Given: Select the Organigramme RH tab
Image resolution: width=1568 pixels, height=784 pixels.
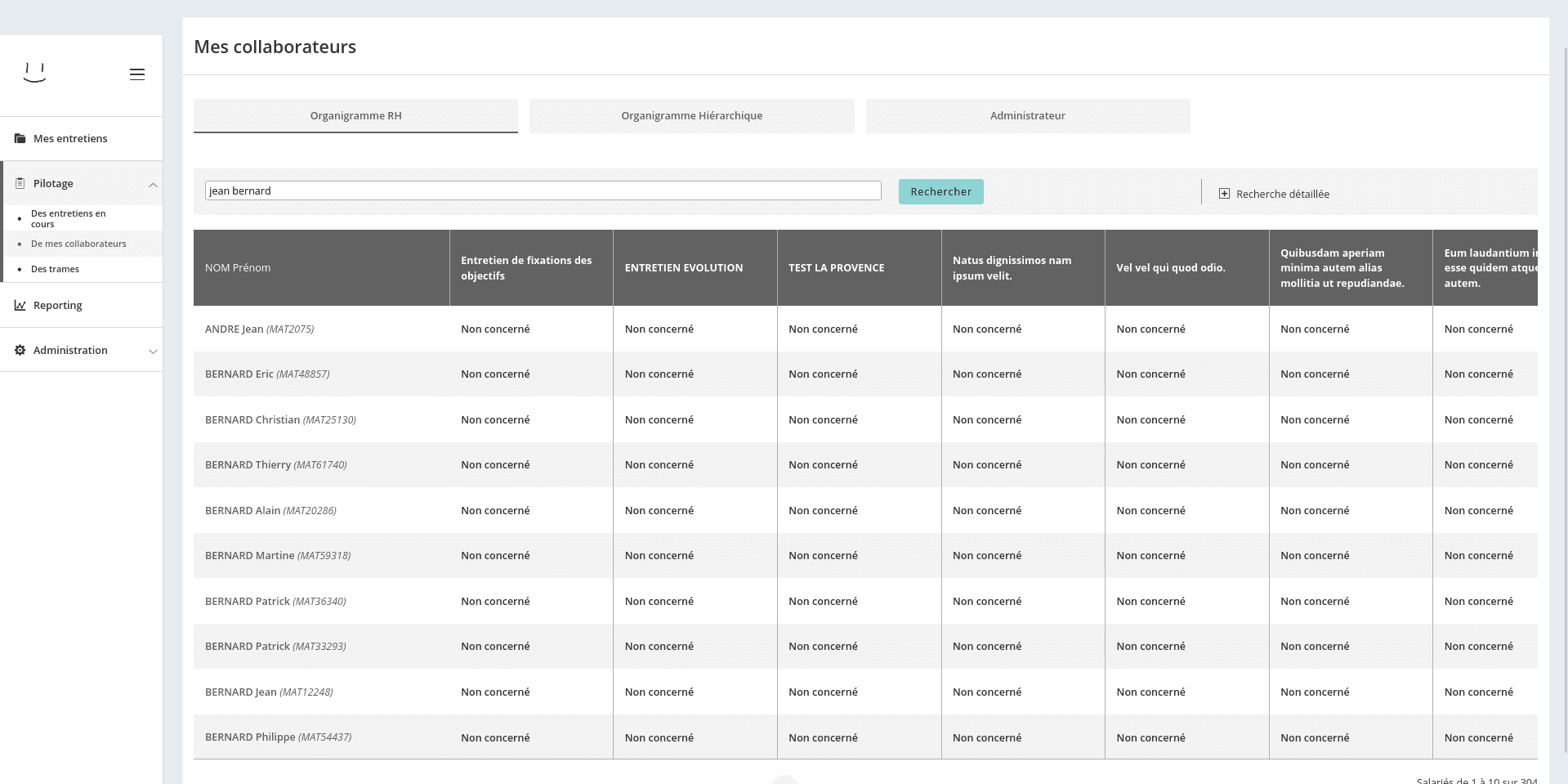Looking at the screenshot, I should [355, 116].
